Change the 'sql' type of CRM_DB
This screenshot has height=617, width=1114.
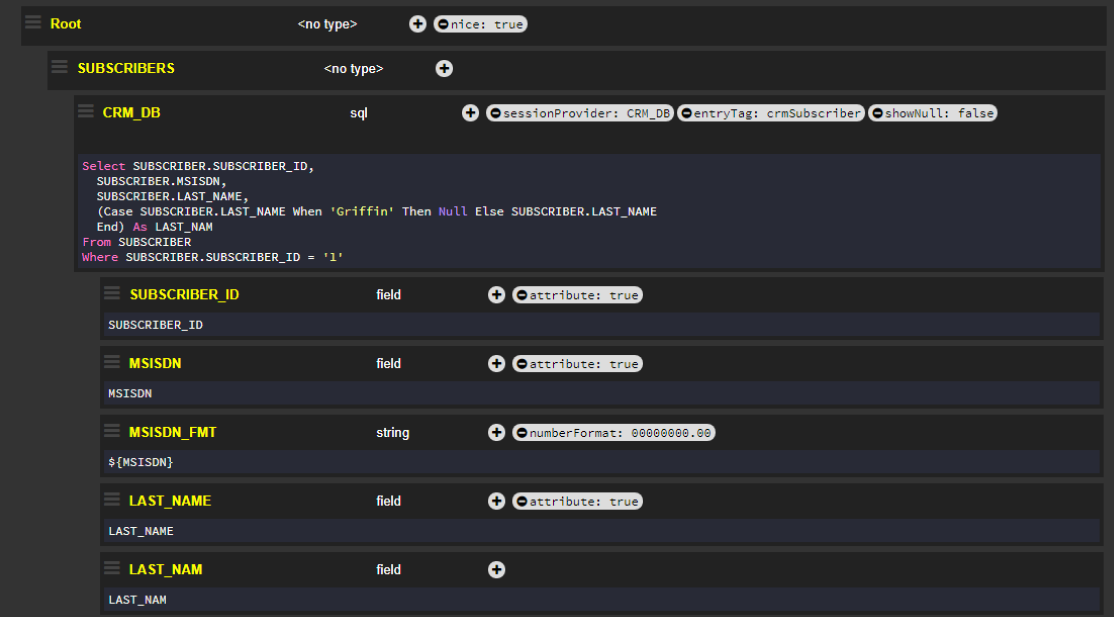click(359, 113)
